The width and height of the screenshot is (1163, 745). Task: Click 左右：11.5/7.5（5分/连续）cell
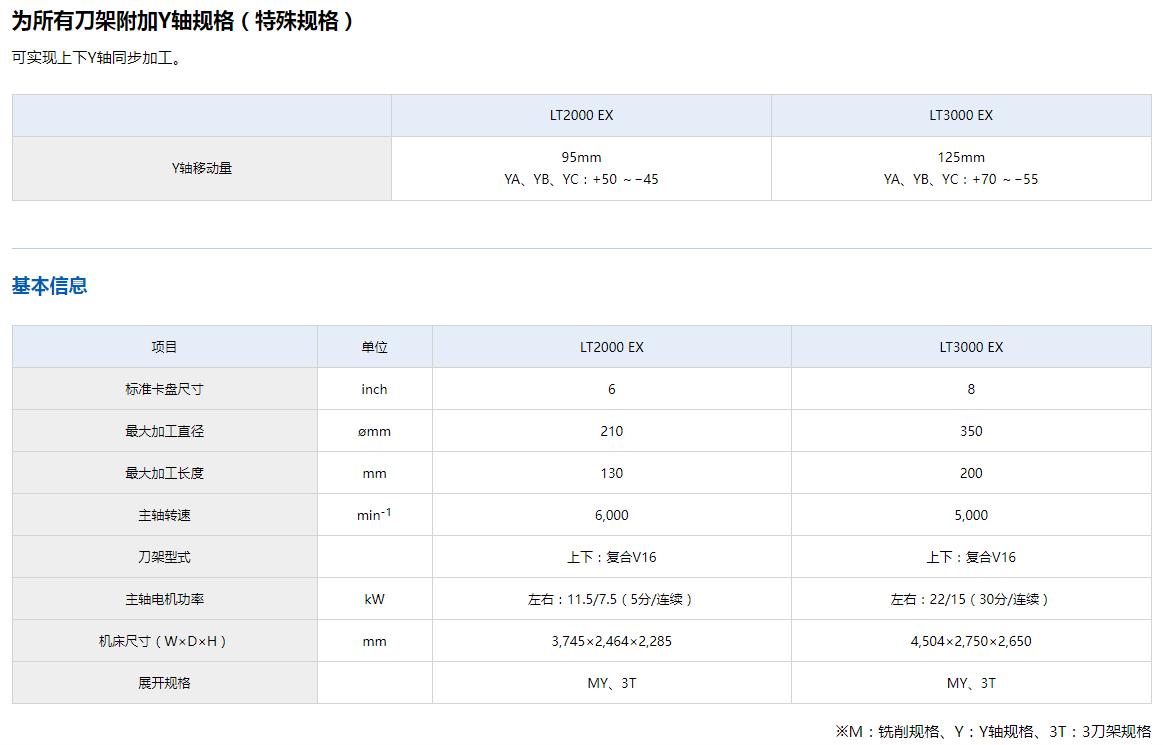[612, 600]
